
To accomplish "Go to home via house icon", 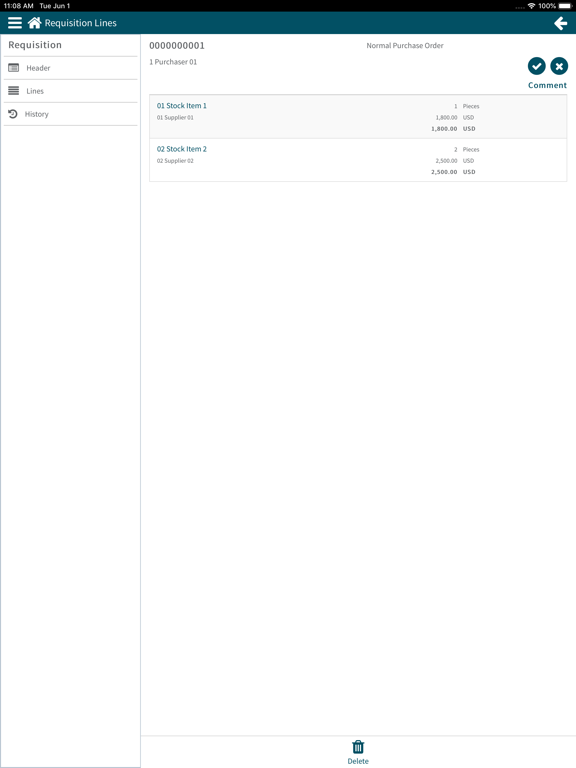I will (34, 23).
